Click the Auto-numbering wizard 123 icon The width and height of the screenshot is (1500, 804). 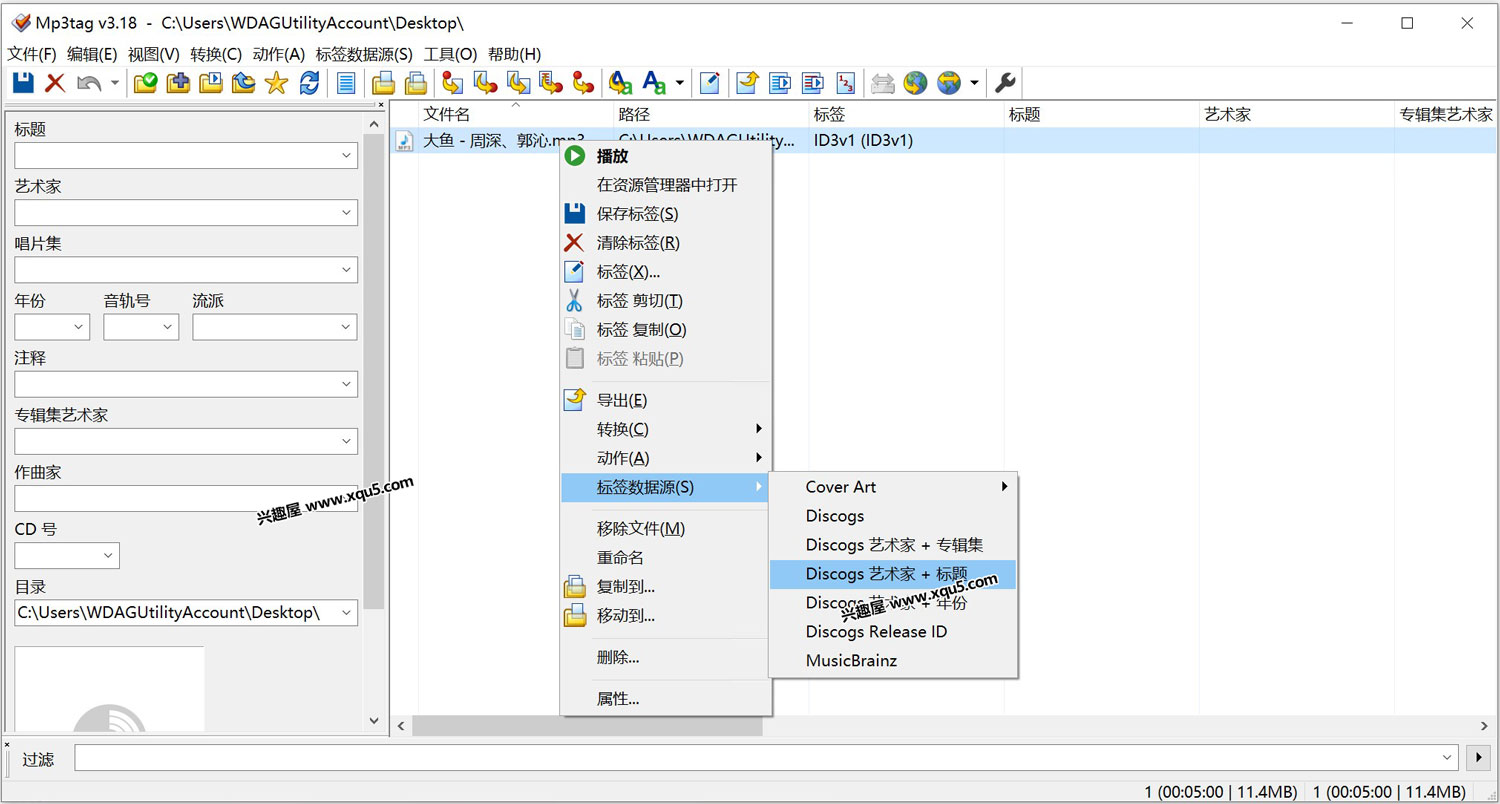pos(846,83)
